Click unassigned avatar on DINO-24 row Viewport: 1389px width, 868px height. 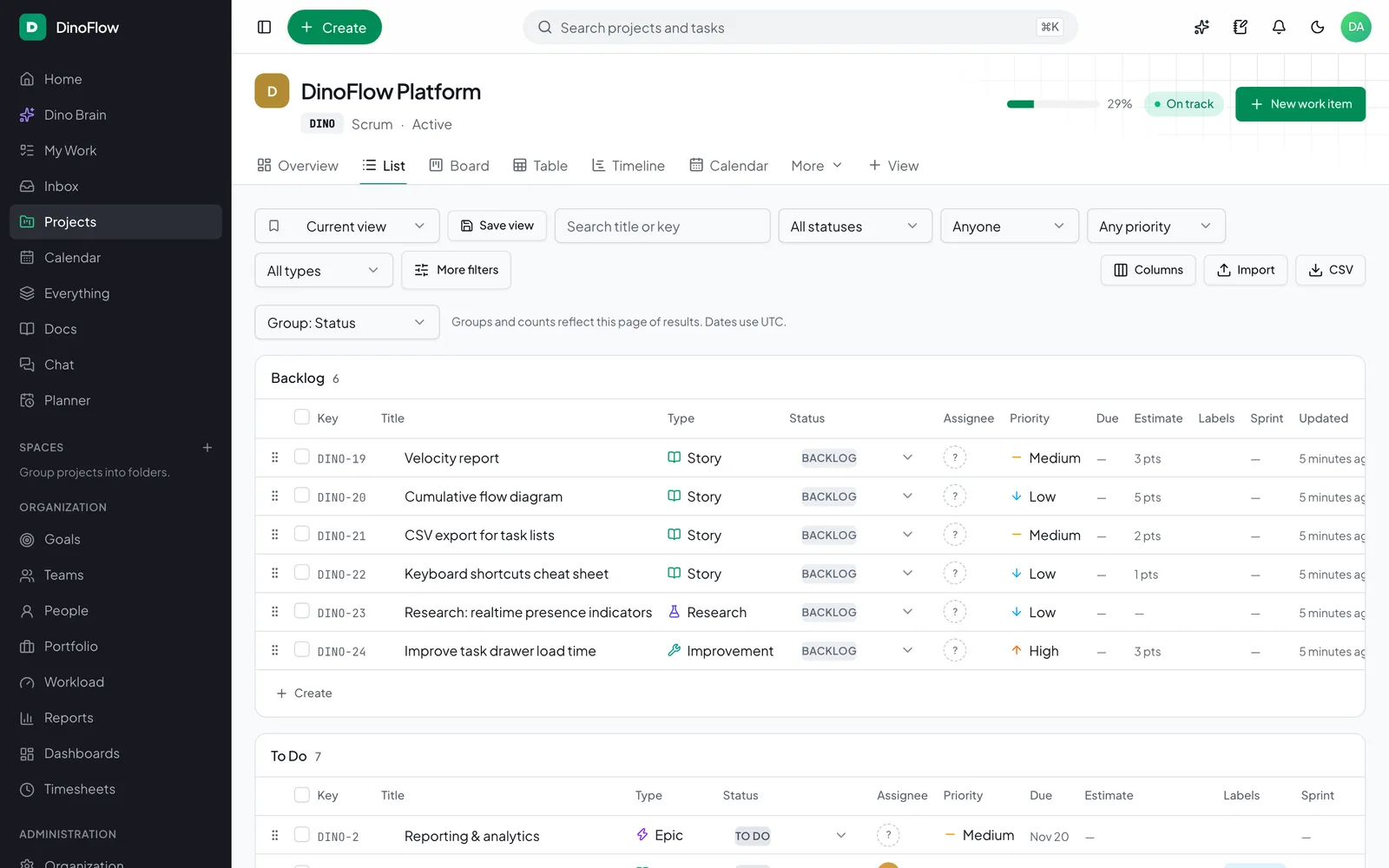pyautogui.click(x=955, y=650)
